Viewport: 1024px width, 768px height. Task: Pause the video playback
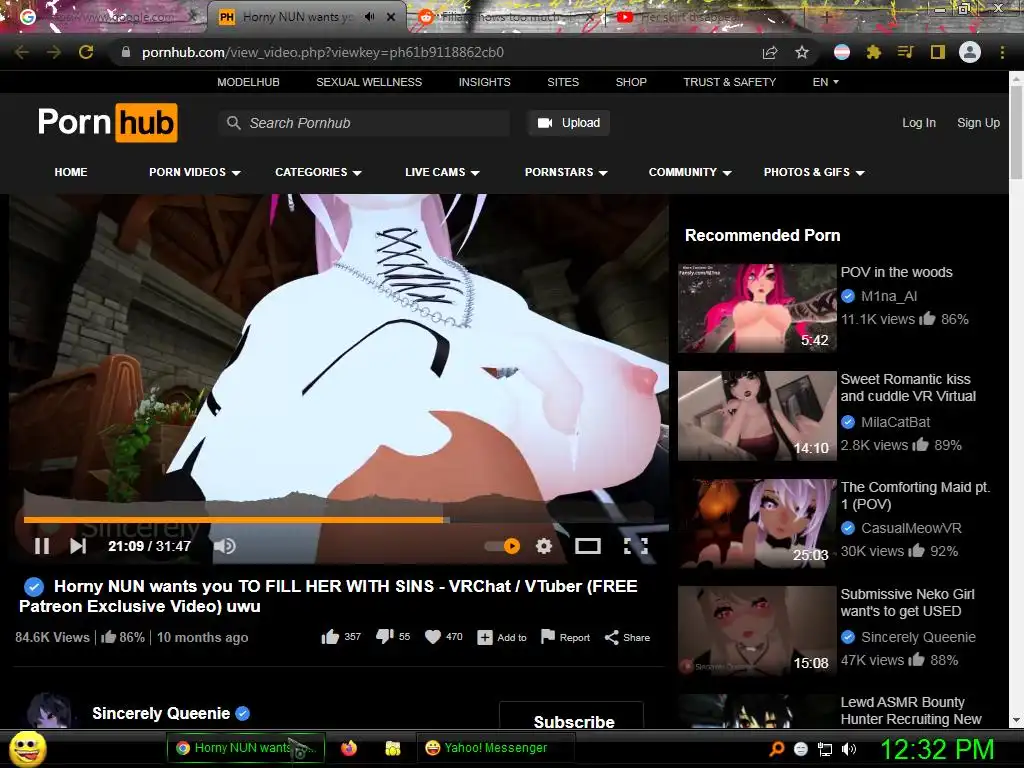point(42,546)
